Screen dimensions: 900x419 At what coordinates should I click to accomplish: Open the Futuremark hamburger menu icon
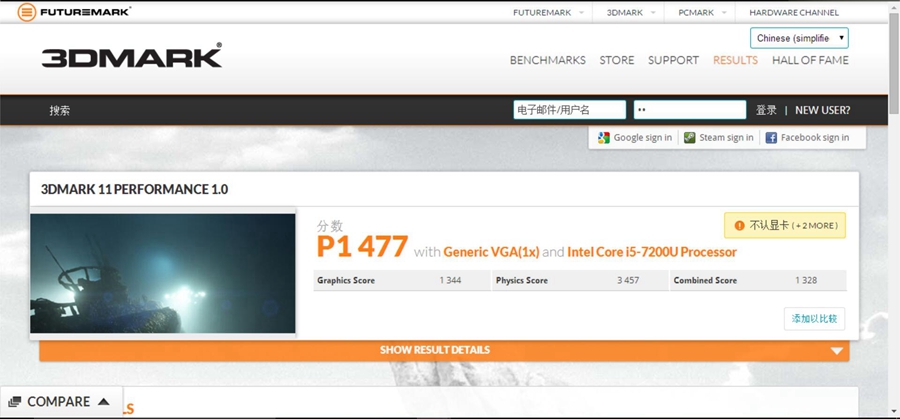(26, 12)
